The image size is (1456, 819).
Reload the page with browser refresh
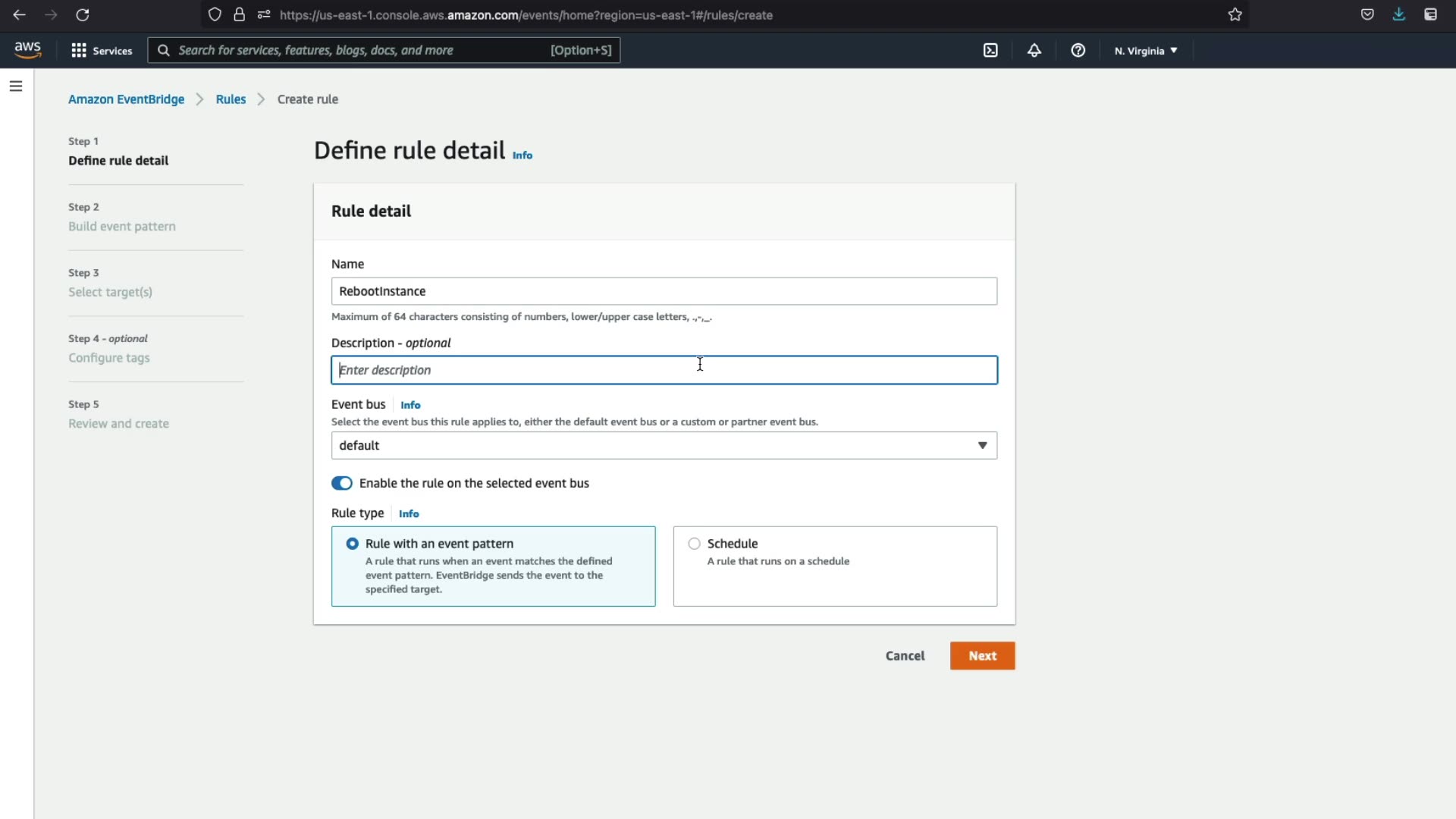83,14
